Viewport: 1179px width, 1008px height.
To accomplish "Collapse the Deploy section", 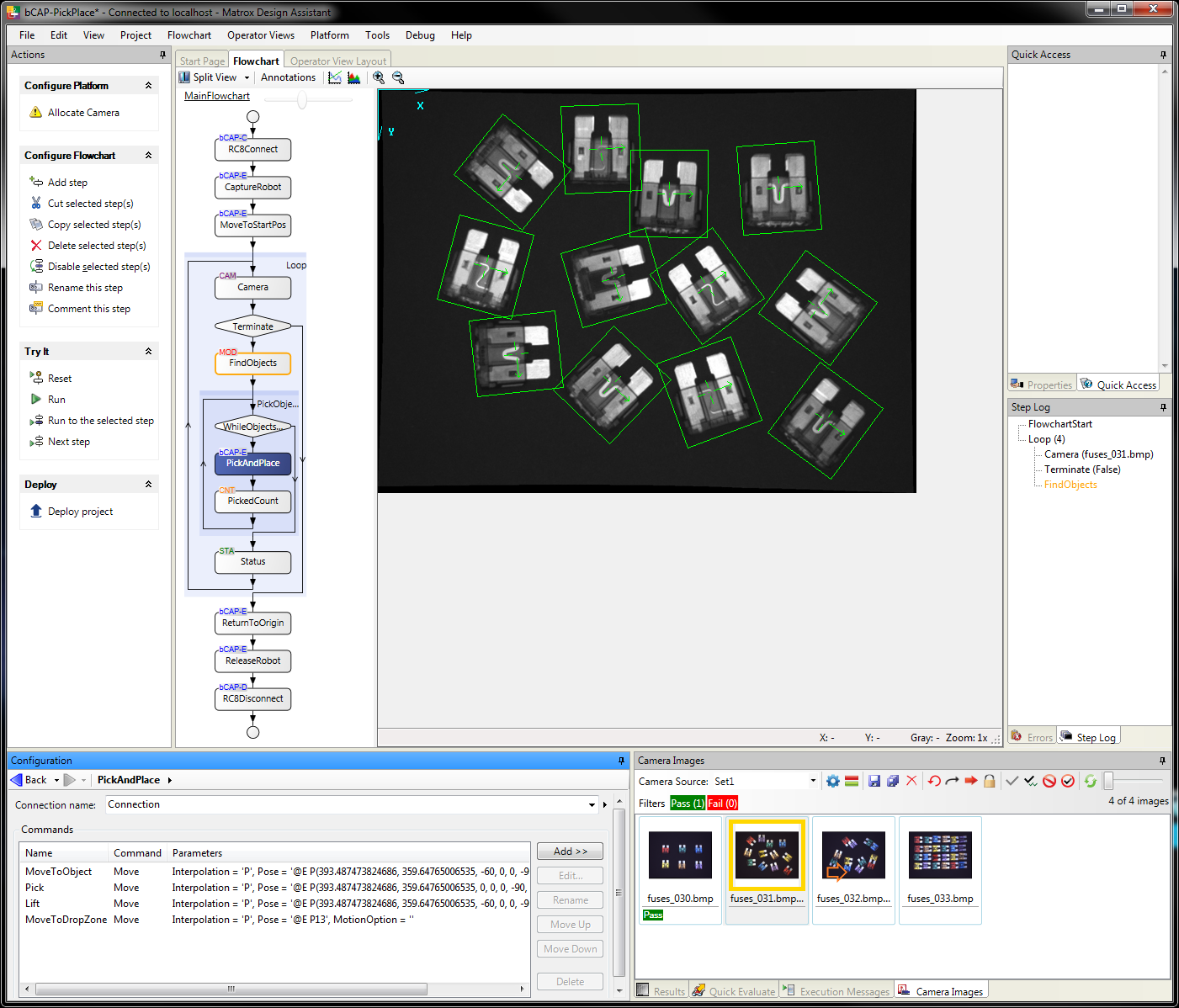I will (x=148, y=485).
